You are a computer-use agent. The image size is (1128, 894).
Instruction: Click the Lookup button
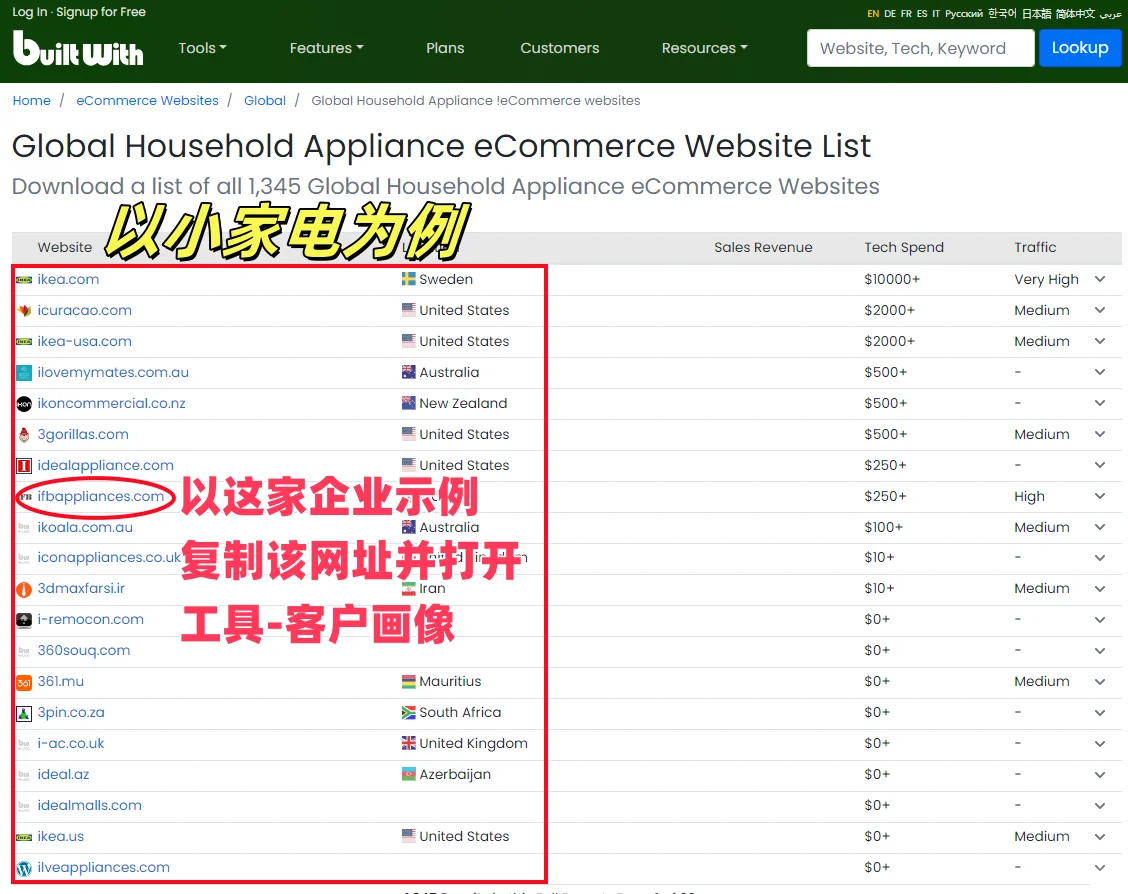point(1080,47)
